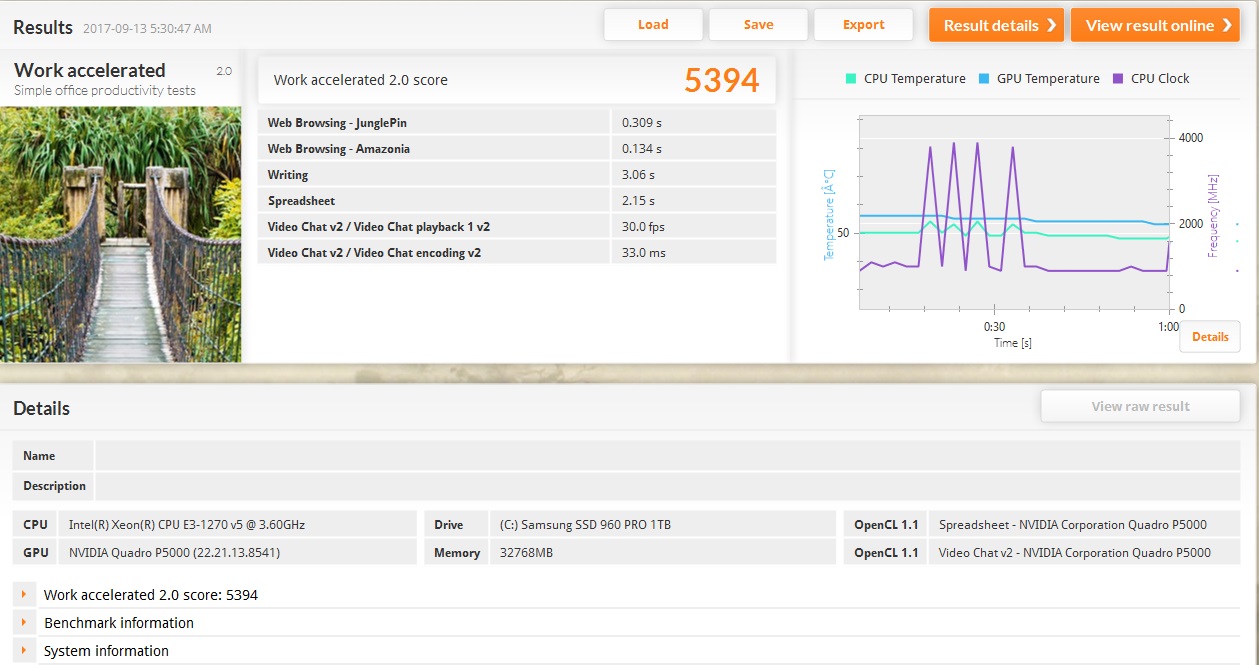Click View result online button
Screen dimensions: 1259x665
pyautogui.click(x=1155, y=26)
